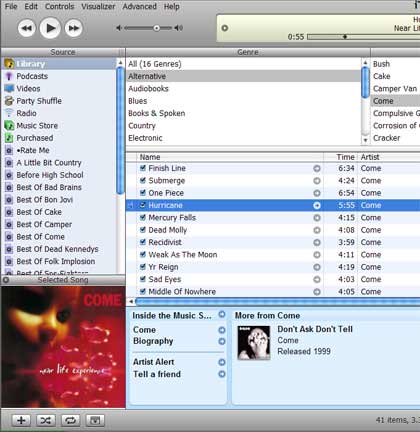Select Library in Source list
The width and height of the screenshot is (420, 432).
(59, 64)
